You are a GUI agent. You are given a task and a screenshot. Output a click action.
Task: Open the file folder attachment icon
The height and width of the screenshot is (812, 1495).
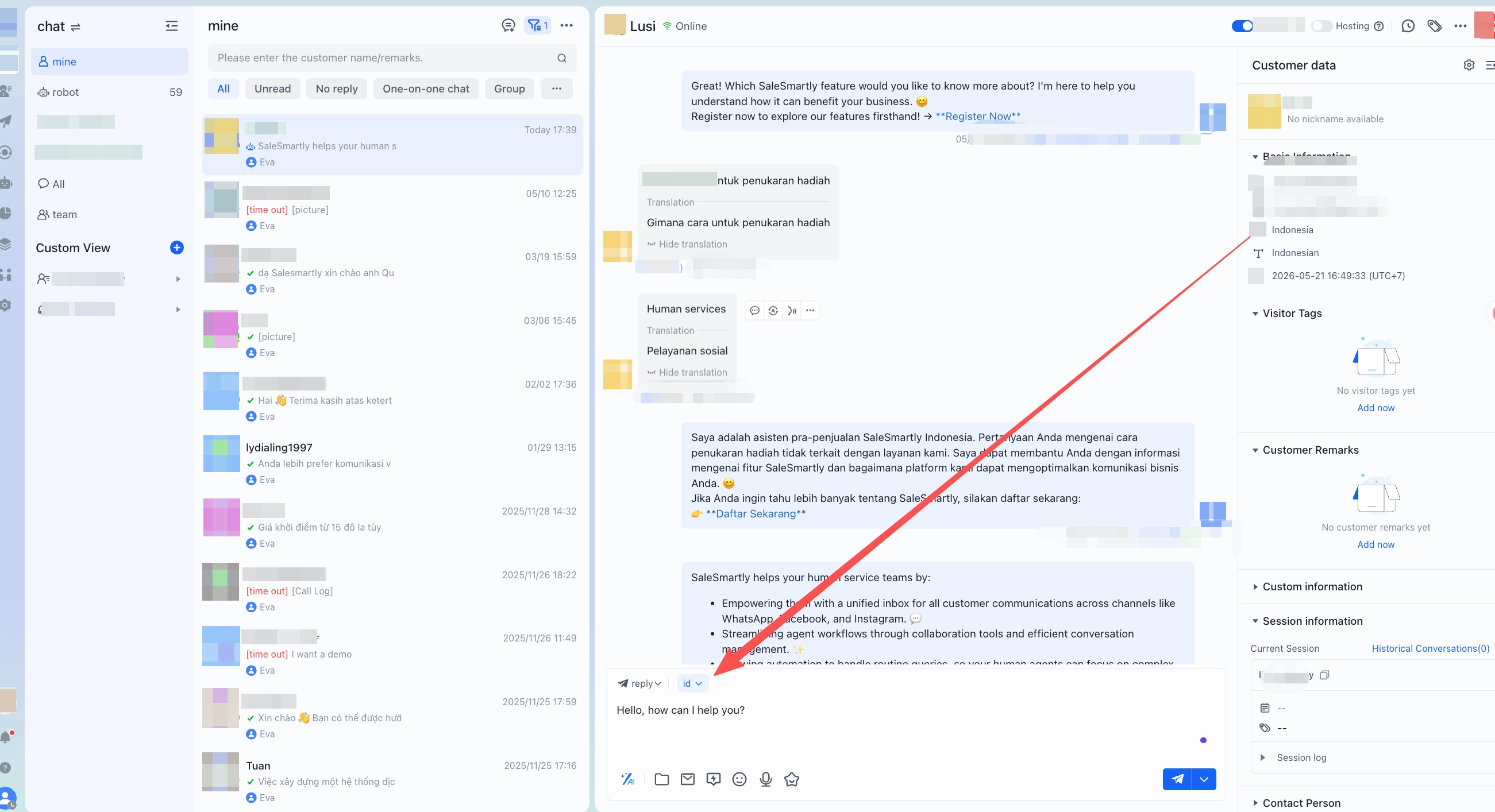tap(662, 779)
